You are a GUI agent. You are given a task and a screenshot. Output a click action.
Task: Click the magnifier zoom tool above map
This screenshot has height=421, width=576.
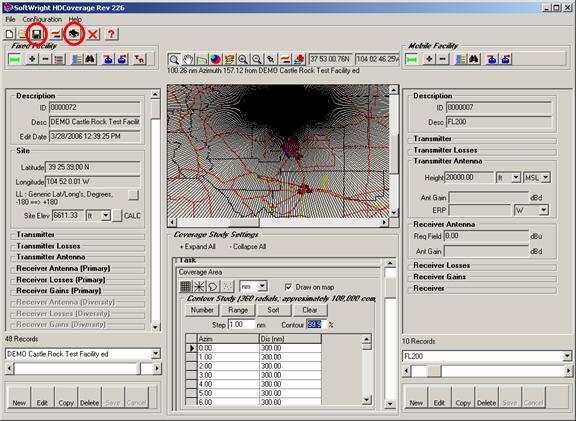[174, 59]
